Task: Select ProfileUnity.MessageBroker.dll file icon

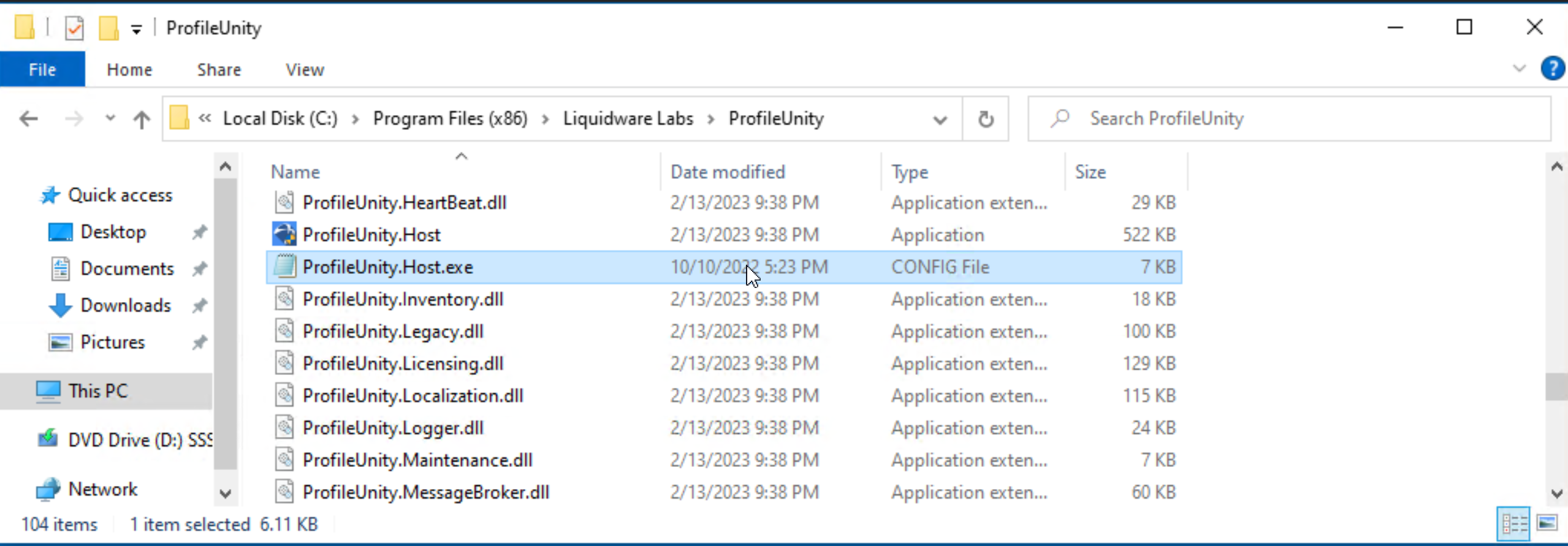Action: point(284,492)
